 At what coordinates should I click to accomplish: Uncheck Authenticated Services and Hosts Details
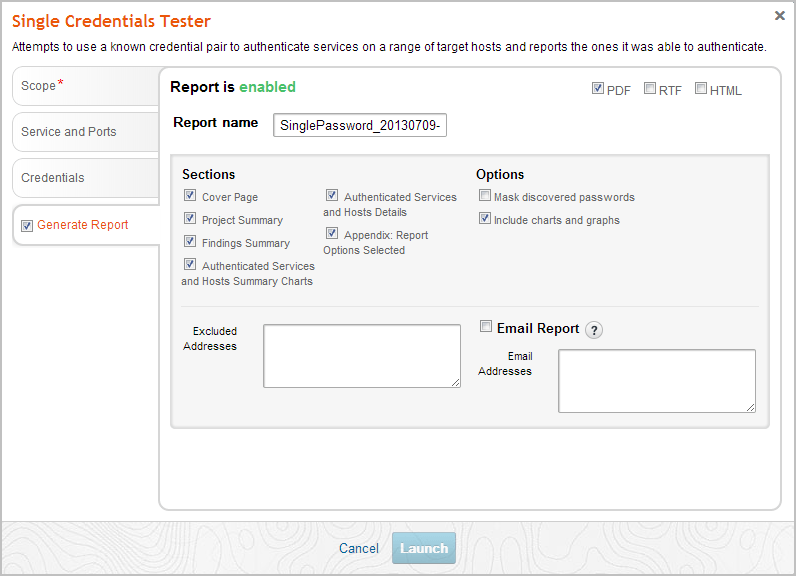332,196
